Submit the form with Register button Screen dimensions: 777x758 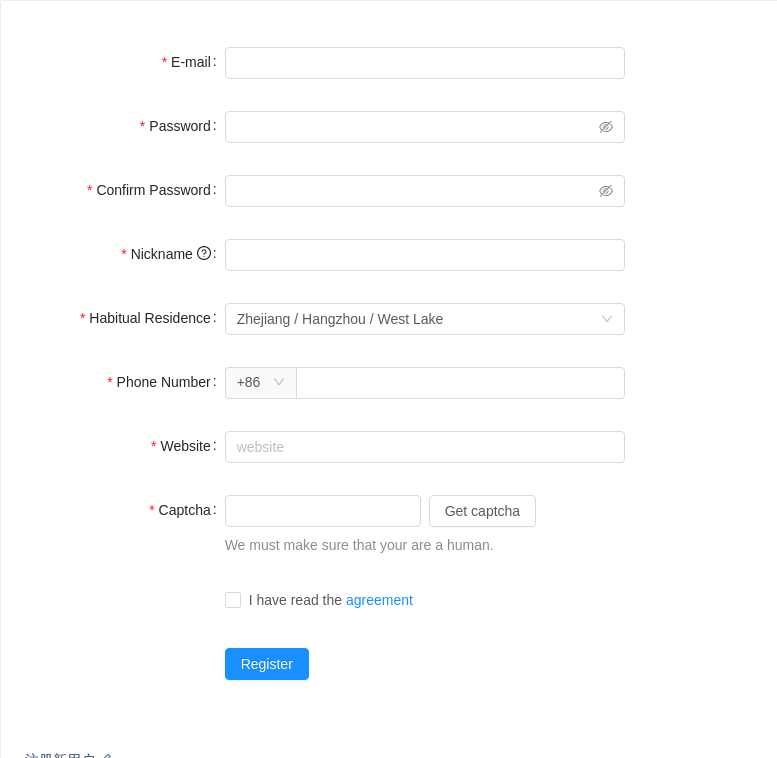267,664
